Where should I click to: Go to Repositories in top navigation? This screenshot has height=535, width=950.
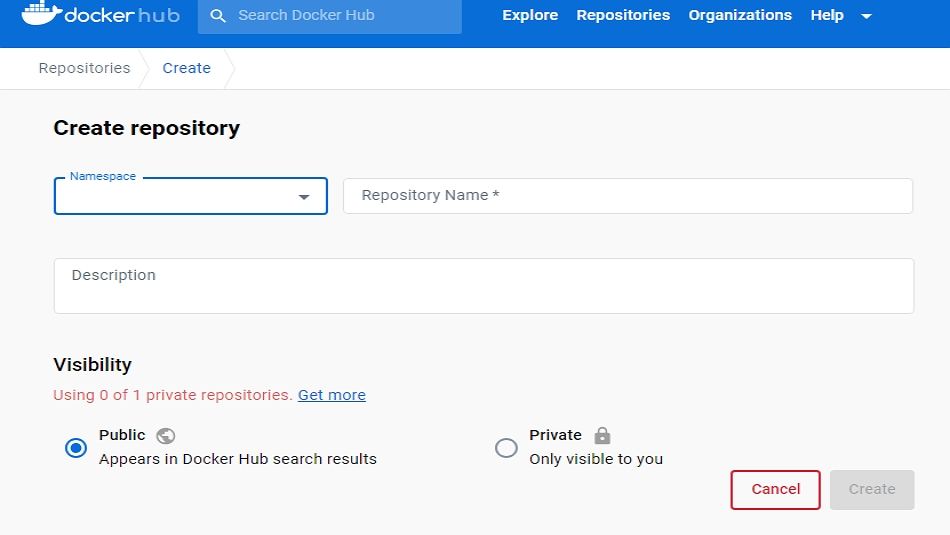(623, 15)
